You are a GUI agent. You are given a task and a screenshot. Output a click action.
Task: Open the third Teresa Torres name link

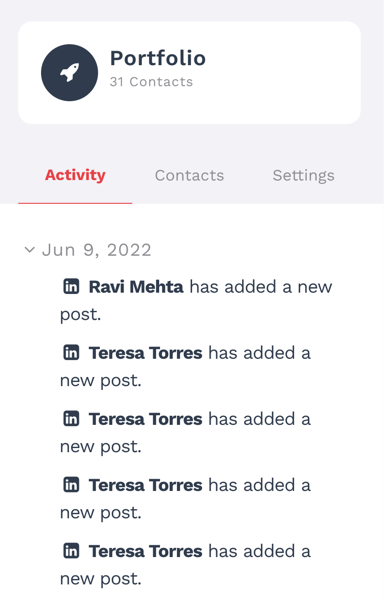(146, 485)
